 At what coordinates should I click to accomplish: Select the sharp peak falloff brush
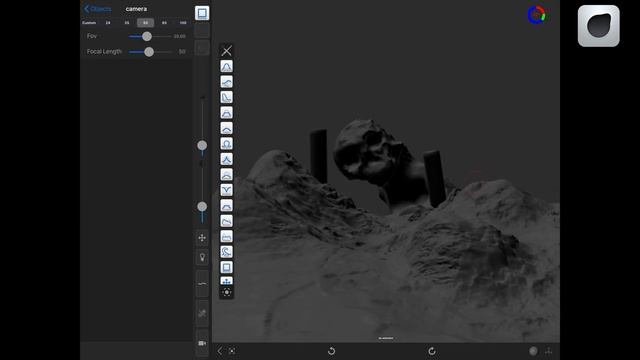227,159
